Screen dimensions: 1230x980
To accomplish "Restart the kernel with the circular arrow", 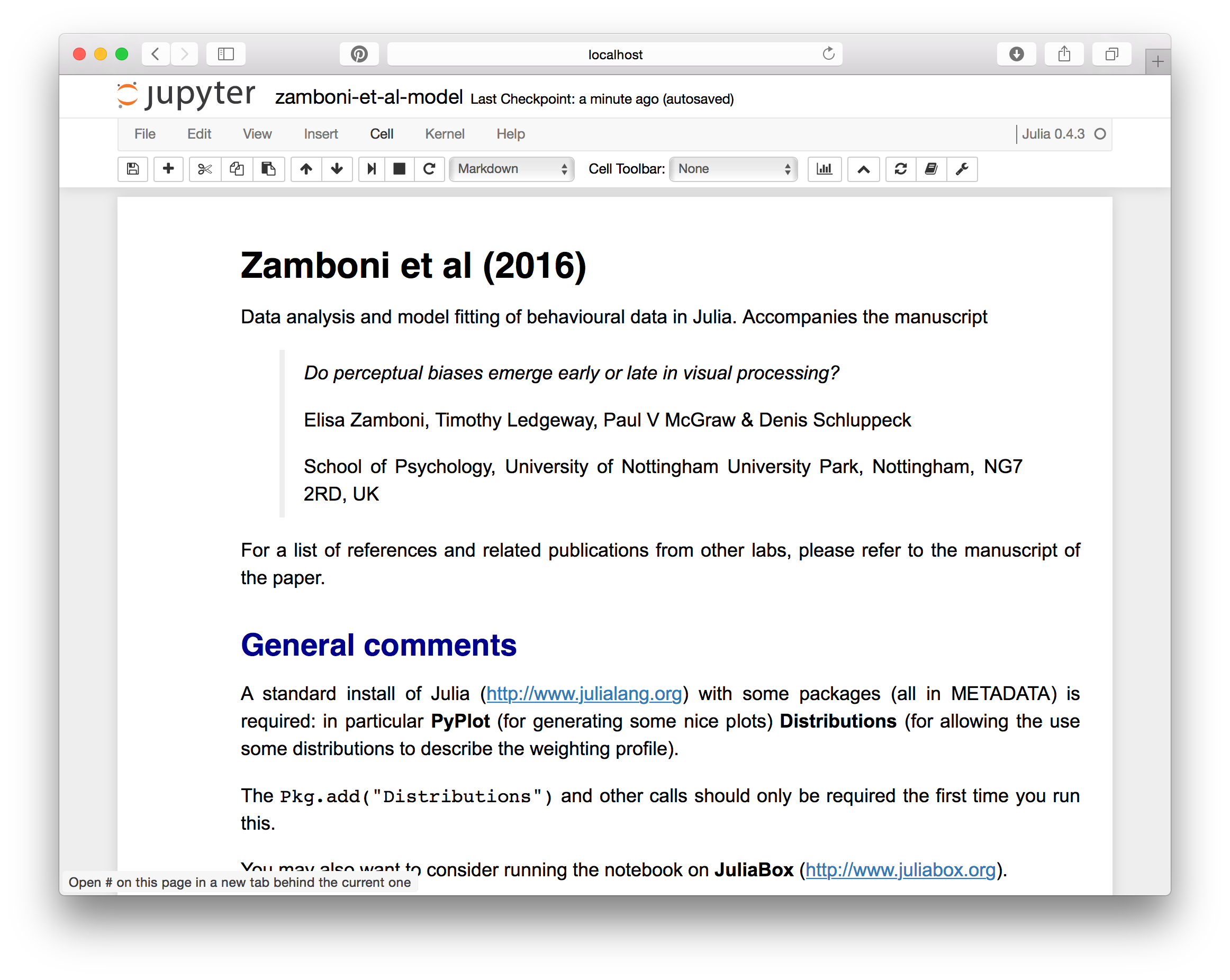I will click(x=430, y=169).
